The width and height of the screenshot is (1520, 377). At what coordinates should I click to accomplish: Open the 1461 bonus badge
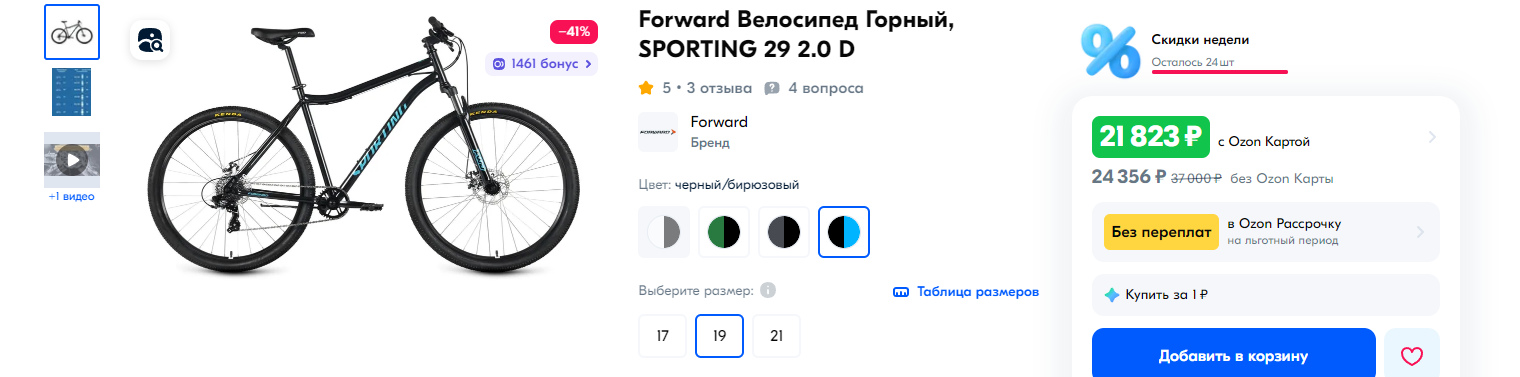(x=541, y=64)
